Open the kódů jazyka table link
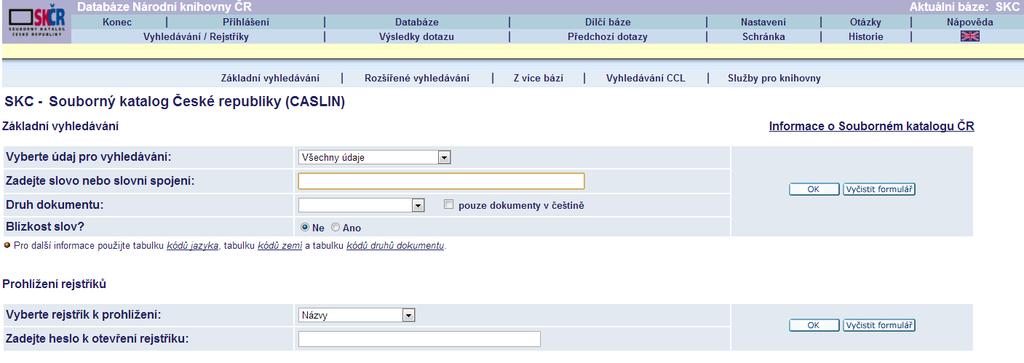This screenshot has width=1024, height=363. tap(192, 246)
